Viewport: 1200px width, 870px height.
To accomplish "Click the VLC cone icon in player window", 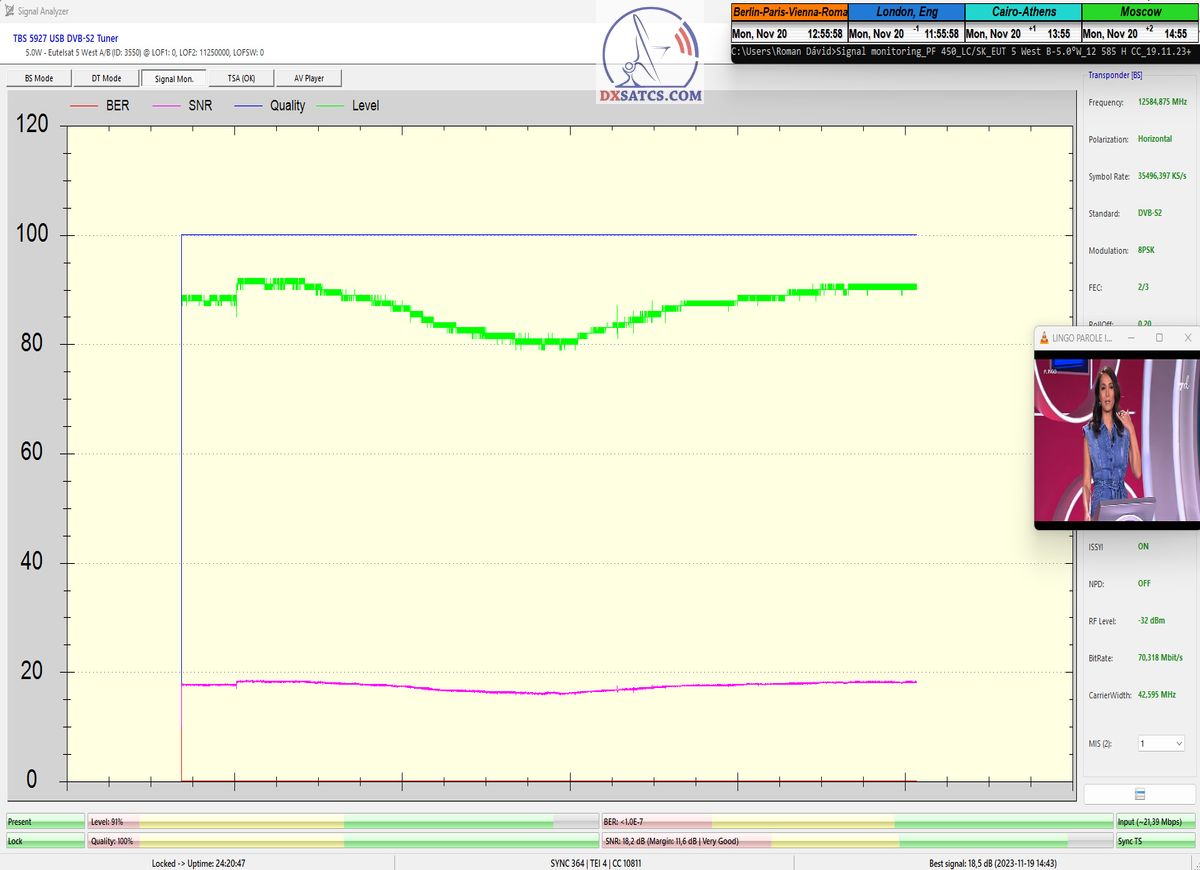I will point(1044,338).
